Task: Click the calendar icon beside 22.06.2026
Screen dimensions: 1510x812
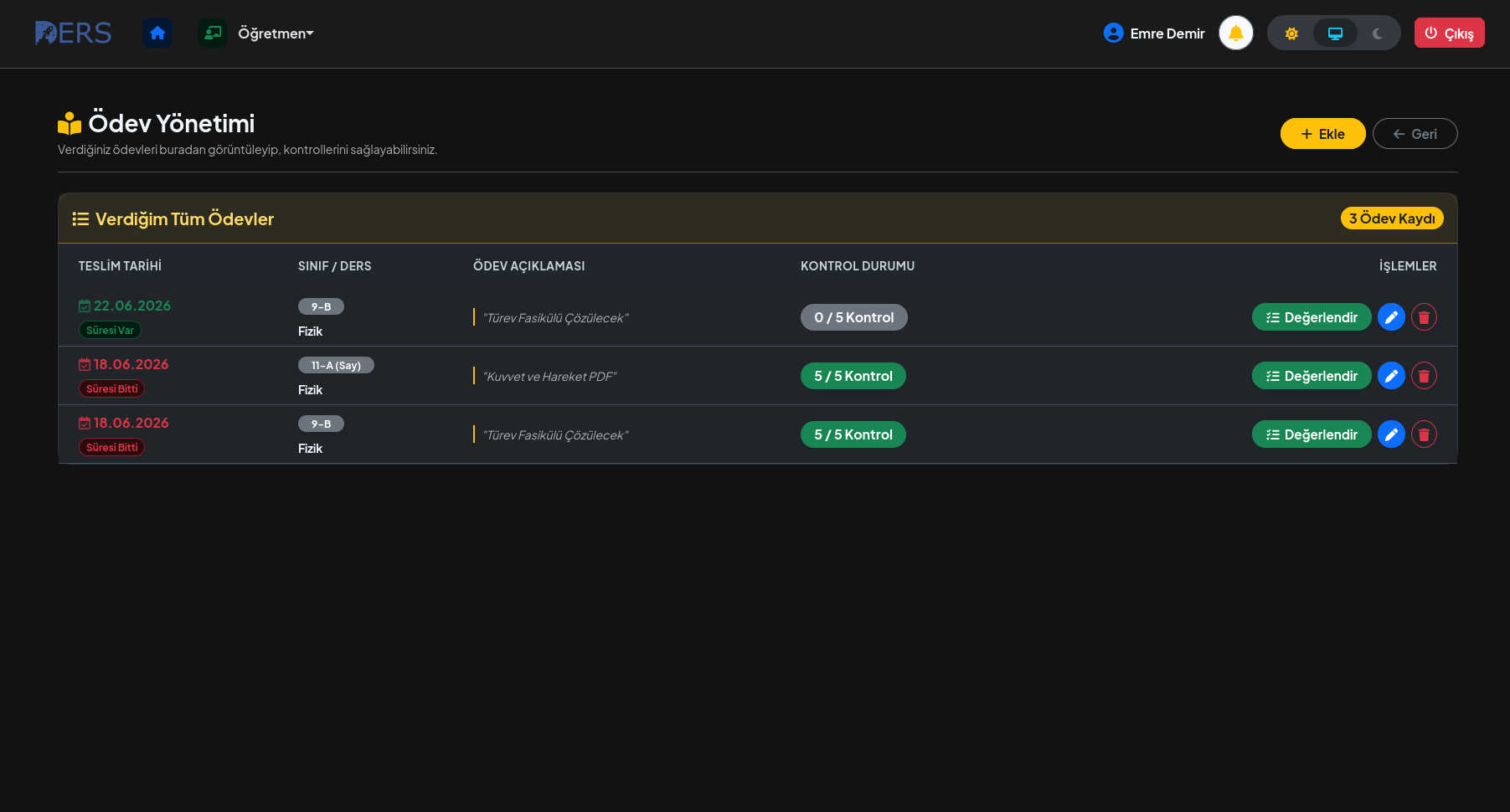Action: click(x=85, y=306)
